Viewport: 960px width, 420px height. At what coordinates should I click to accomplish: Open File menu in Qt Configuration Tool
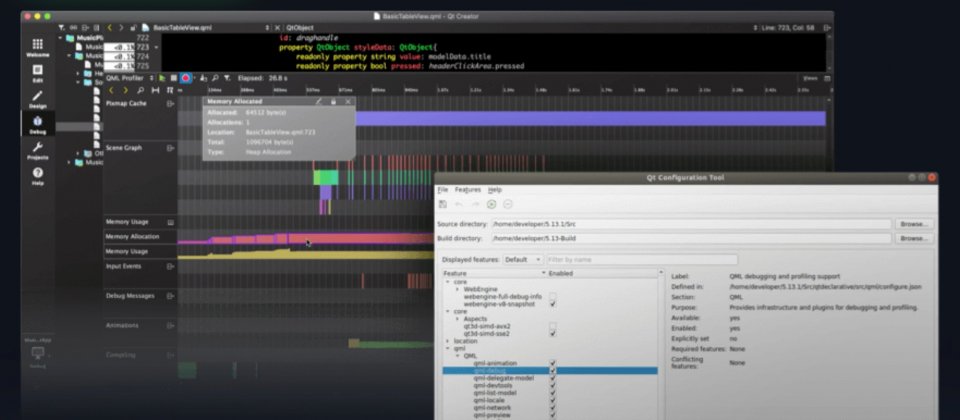[443, 190]
